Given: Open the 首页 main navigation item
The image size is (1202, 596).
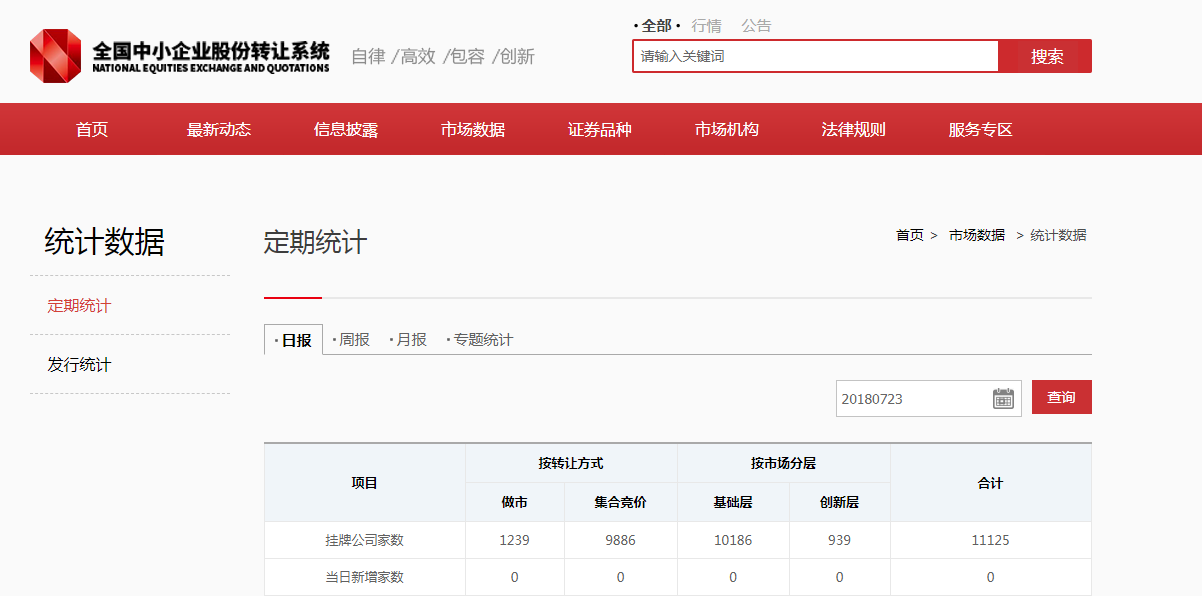Looking at the screenshot, I should pyautogui.click(x=92, y=130).
